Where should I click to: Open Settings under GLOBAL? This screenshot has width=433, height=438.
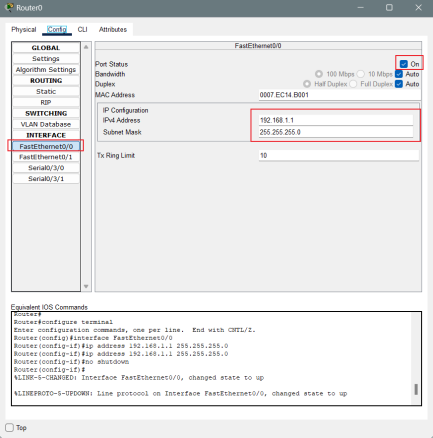click(x=46, y=59)
